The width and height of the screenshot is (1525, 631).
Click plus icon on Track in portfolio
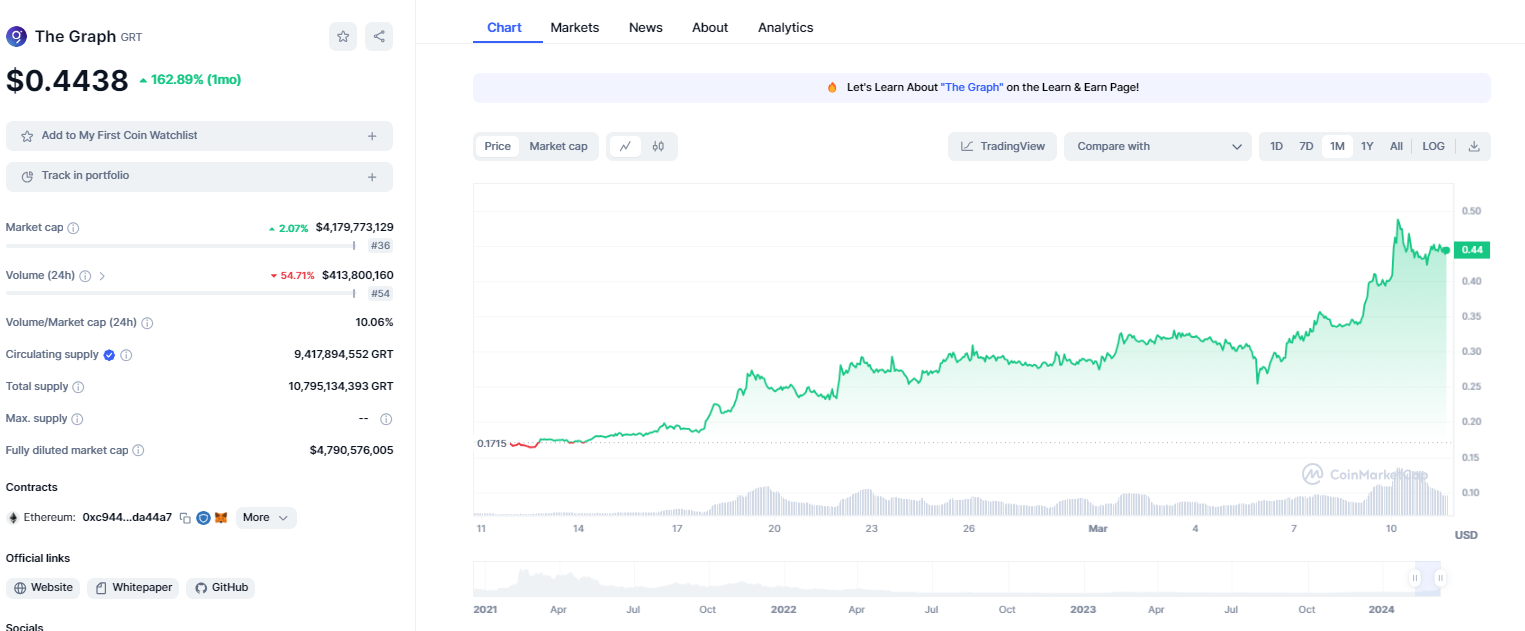click(x=372, y=177)
